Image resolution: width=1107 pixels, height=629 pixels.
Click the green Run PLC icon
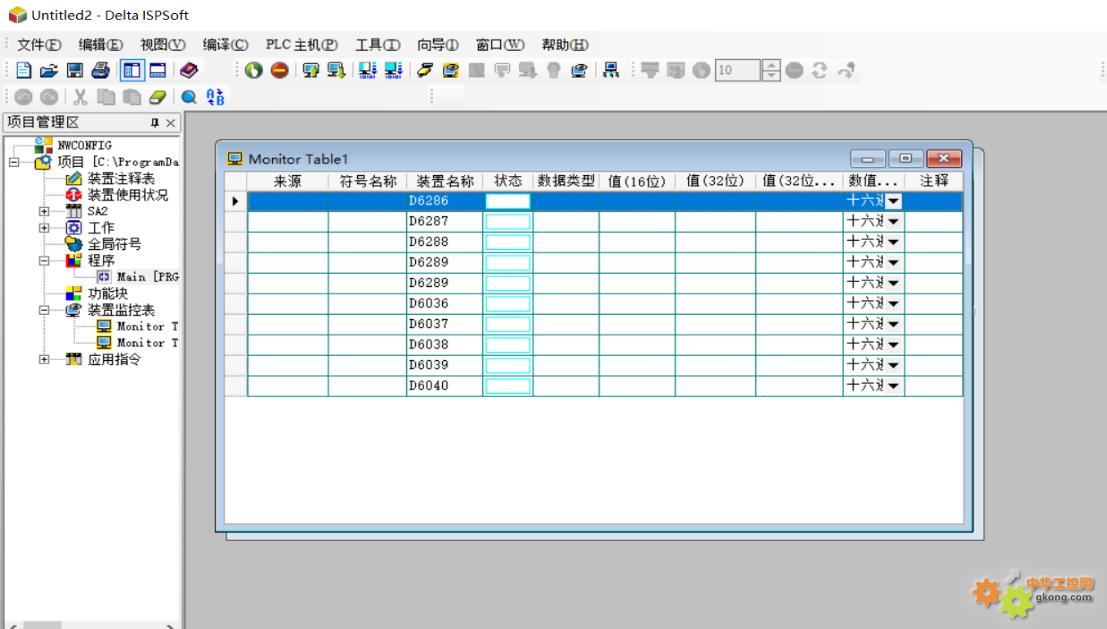tap(253, 70)
